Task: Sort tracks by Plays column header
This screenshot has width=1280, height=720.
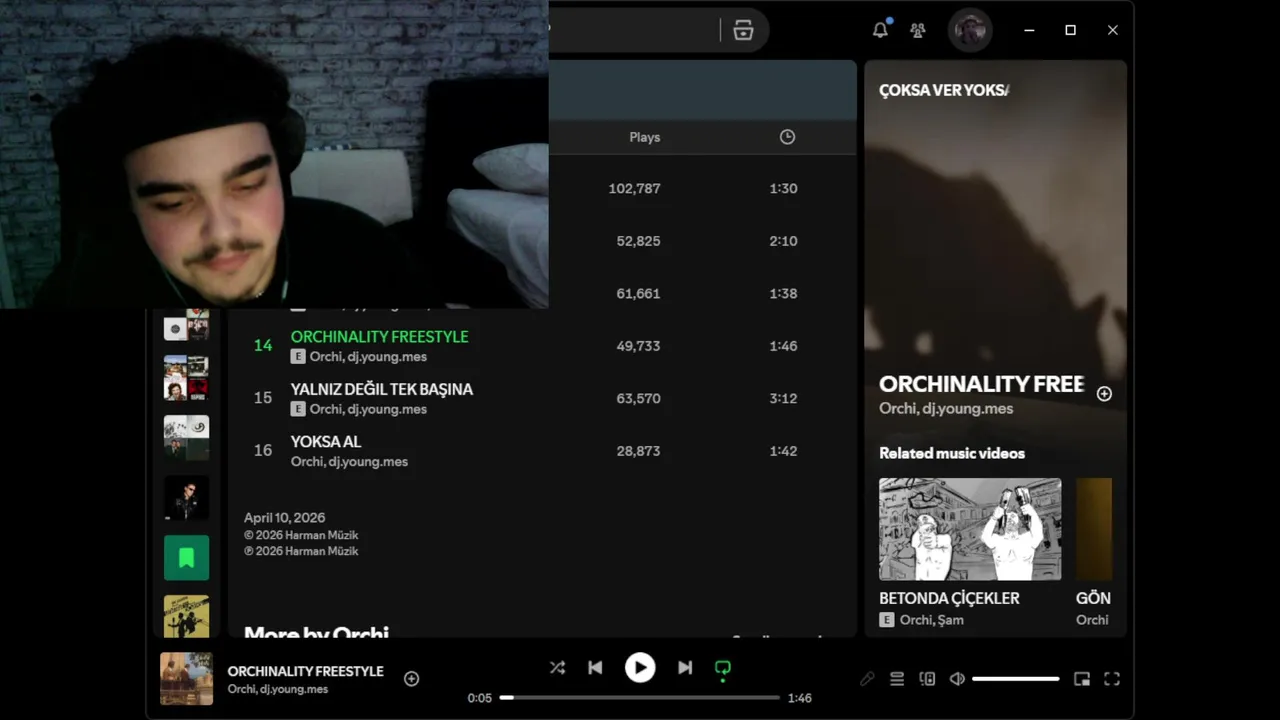Action: click(x=645, y=137)
